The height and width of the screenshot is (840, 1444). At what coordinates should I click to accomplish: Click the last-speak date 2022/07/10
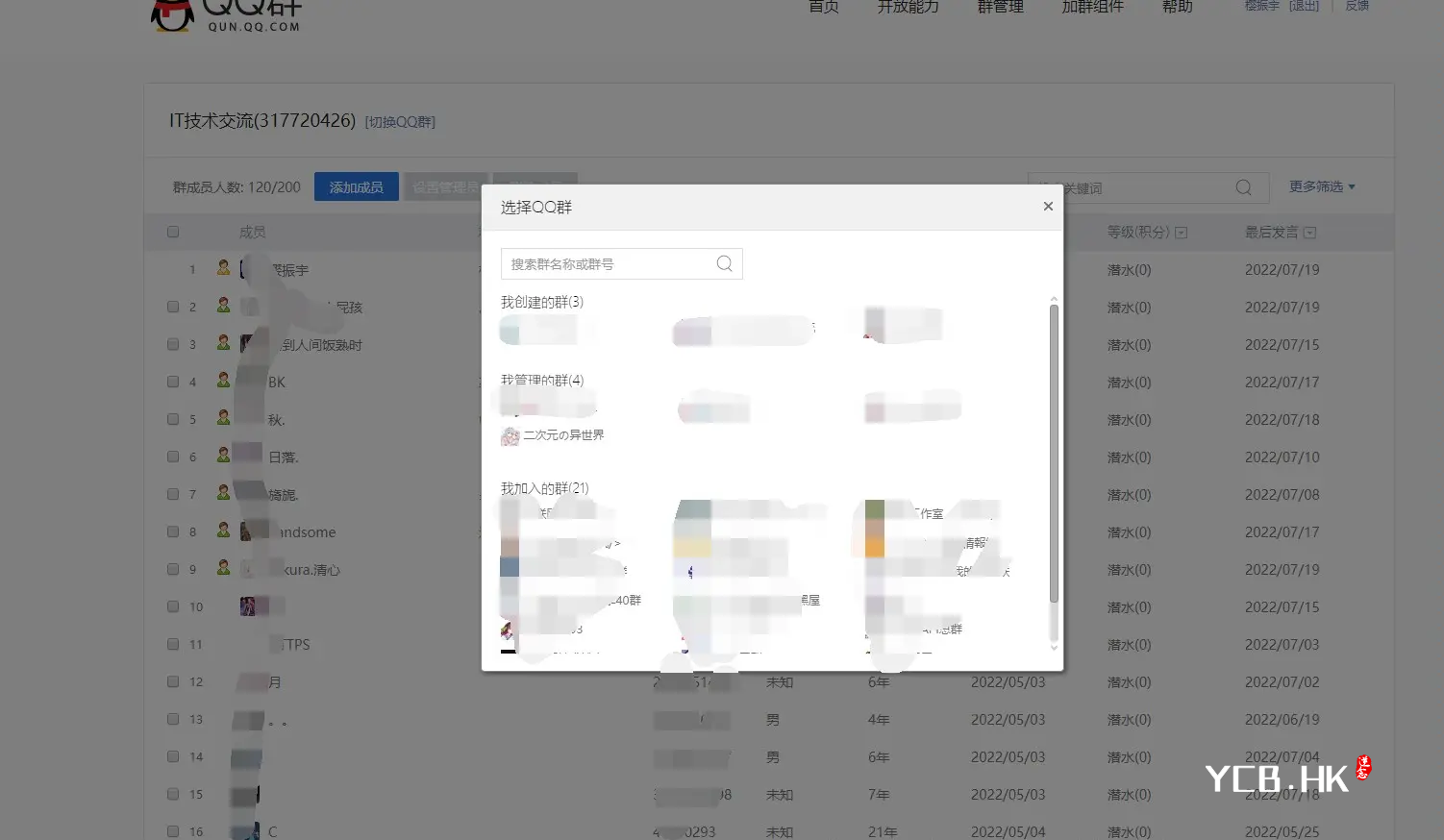[1282, 457]
